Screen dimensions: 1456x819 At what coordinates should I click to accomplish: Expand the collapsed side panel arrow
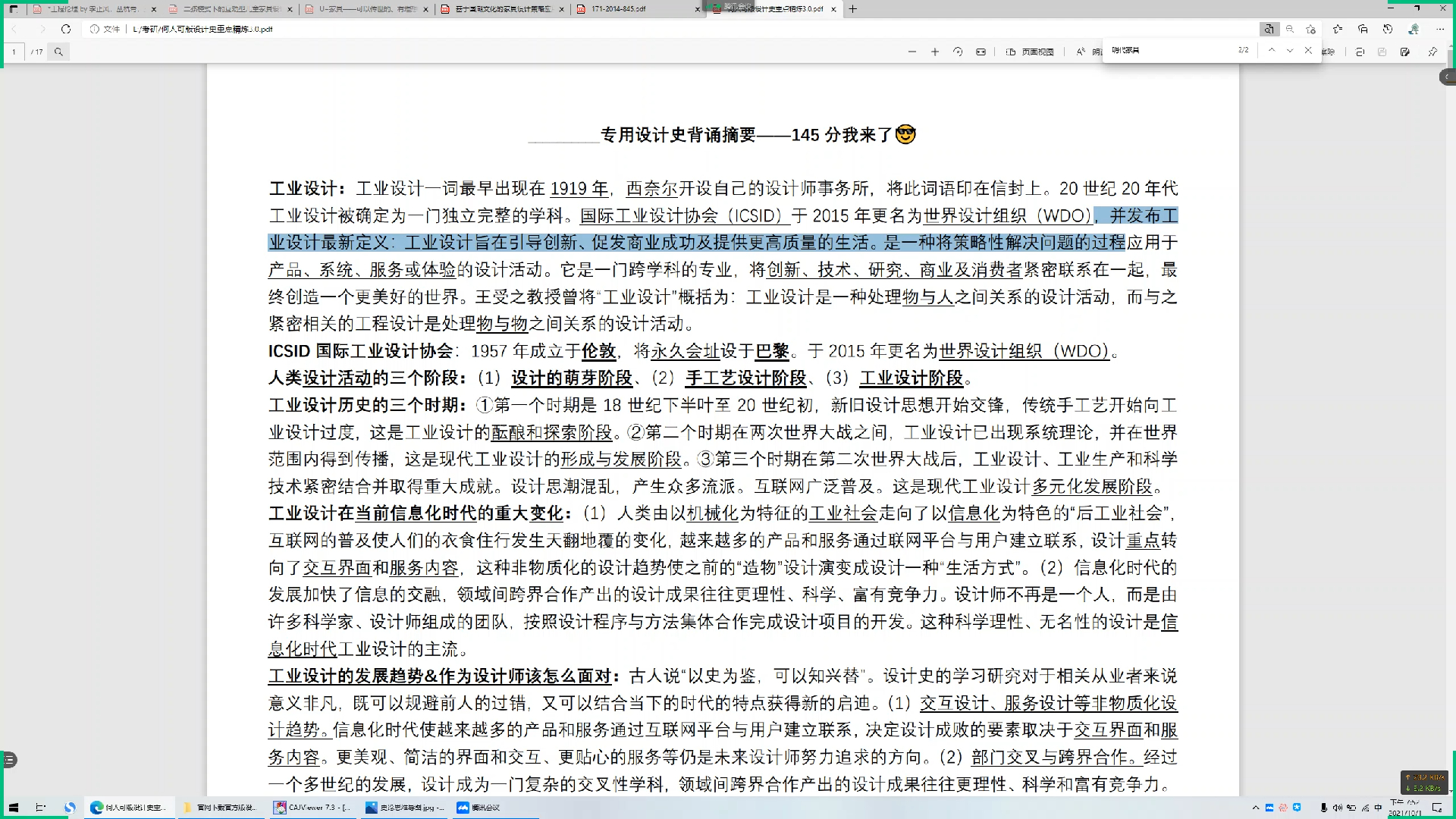[x=1447, y=77]
